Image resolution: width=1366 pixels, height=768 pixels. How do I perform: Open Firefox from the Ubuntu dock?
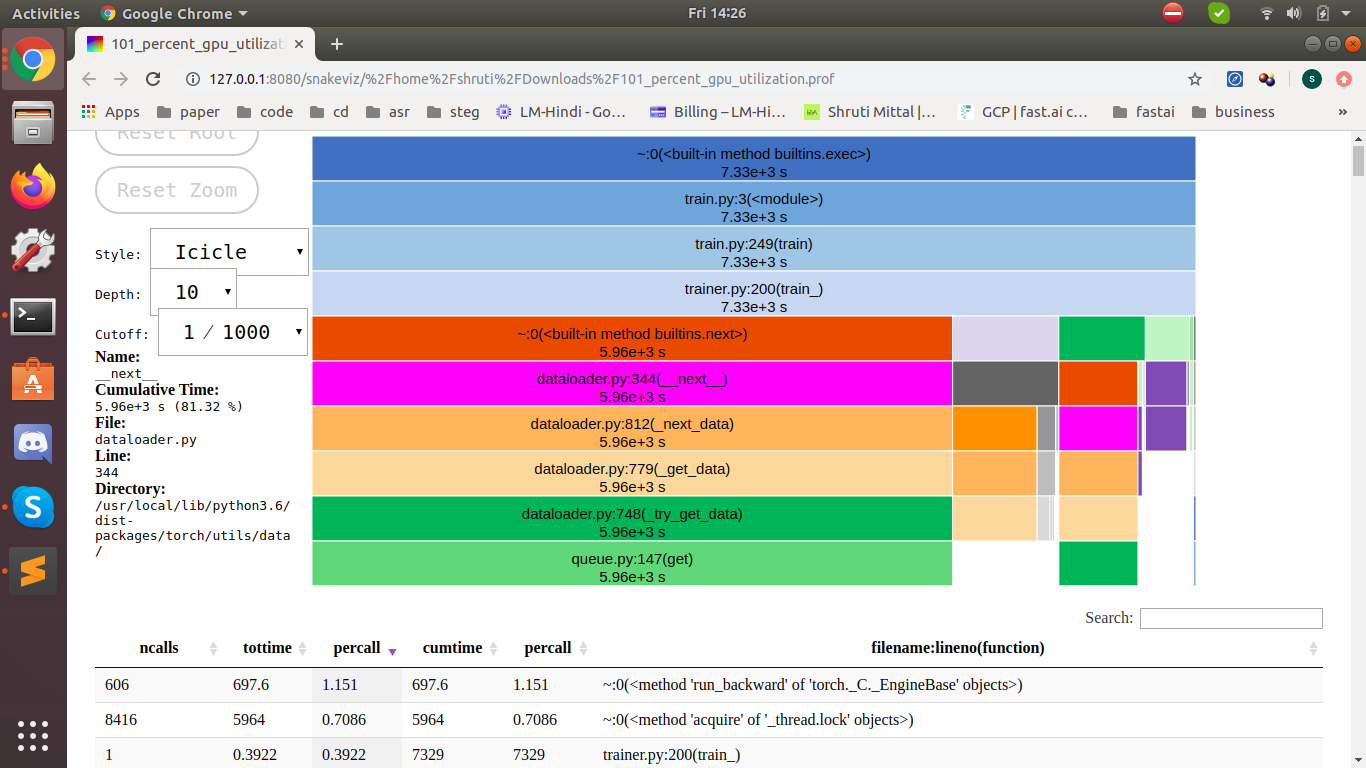[x=33, y=187]
